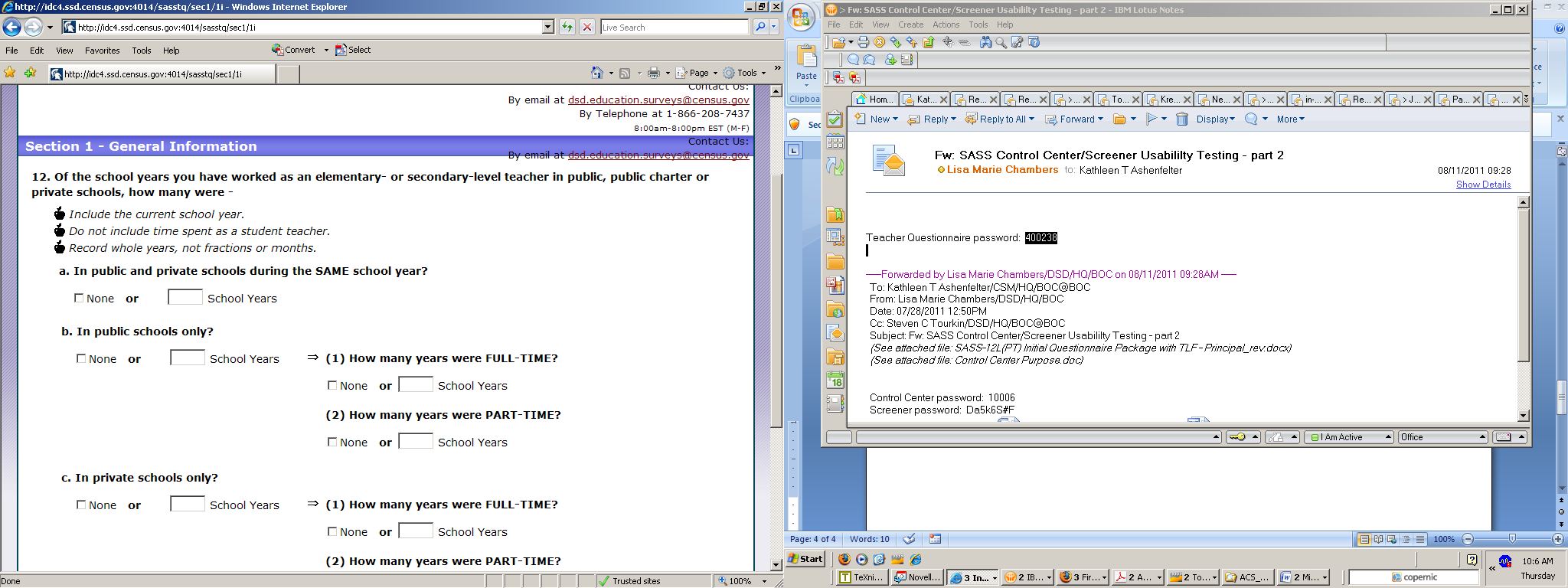Image resolution: width=1568 pixels, height=588 pixels.
Task: Switch to the Home tab in Lotus Notes
Action: coord(874,100)
